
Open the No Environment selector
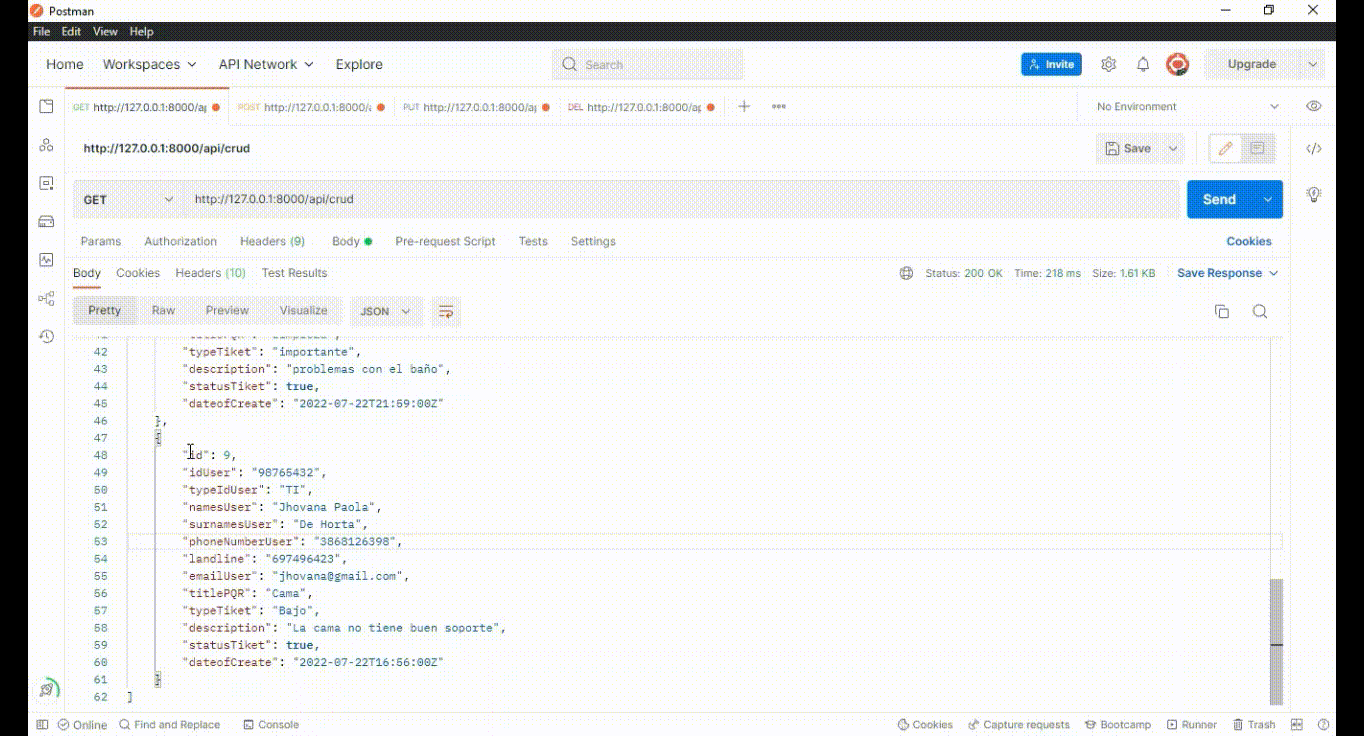[x=1187, y=106]
